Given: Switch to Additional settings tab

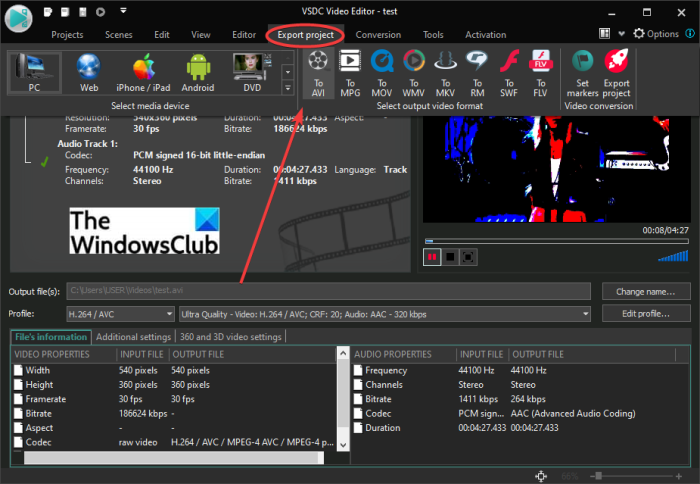Looking at the screenshot, I should point(134,337).
